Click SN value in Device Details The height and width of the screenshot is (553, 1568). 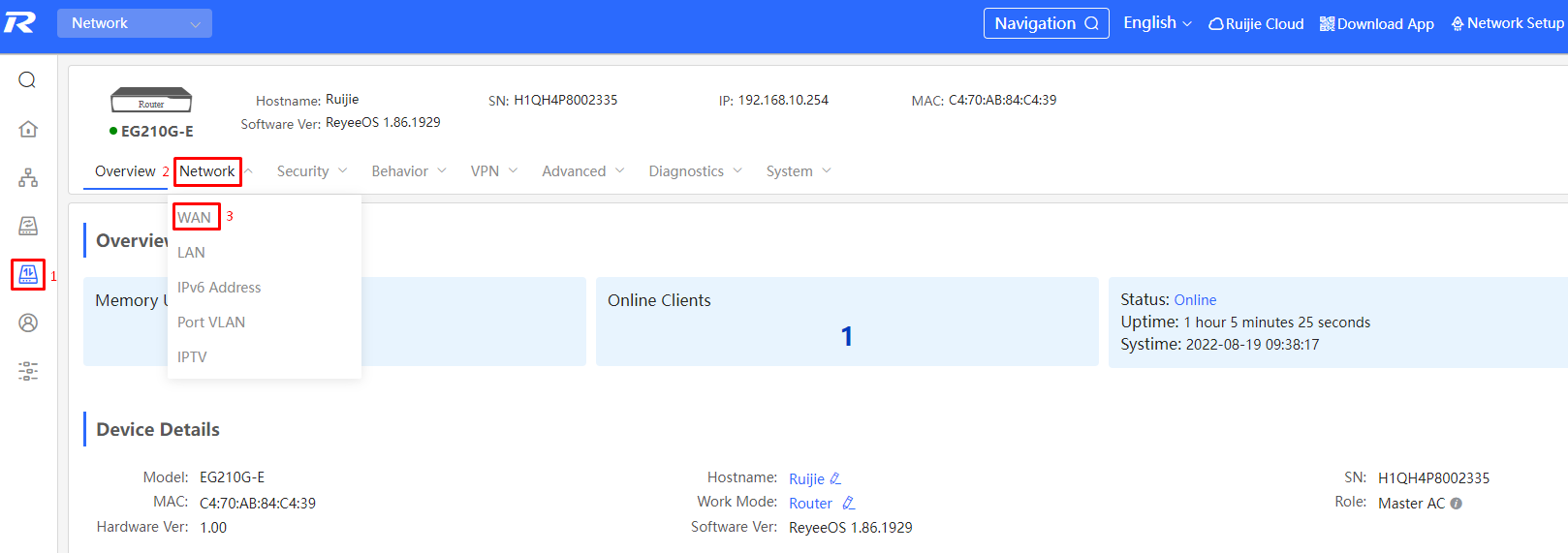click(1433, 478)
